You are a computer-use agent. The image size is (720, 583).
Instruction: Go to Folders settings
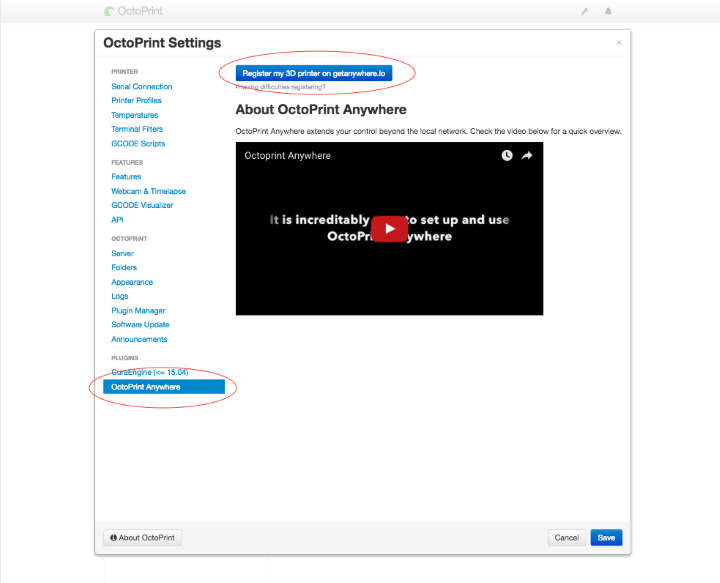tap(124, 267)
